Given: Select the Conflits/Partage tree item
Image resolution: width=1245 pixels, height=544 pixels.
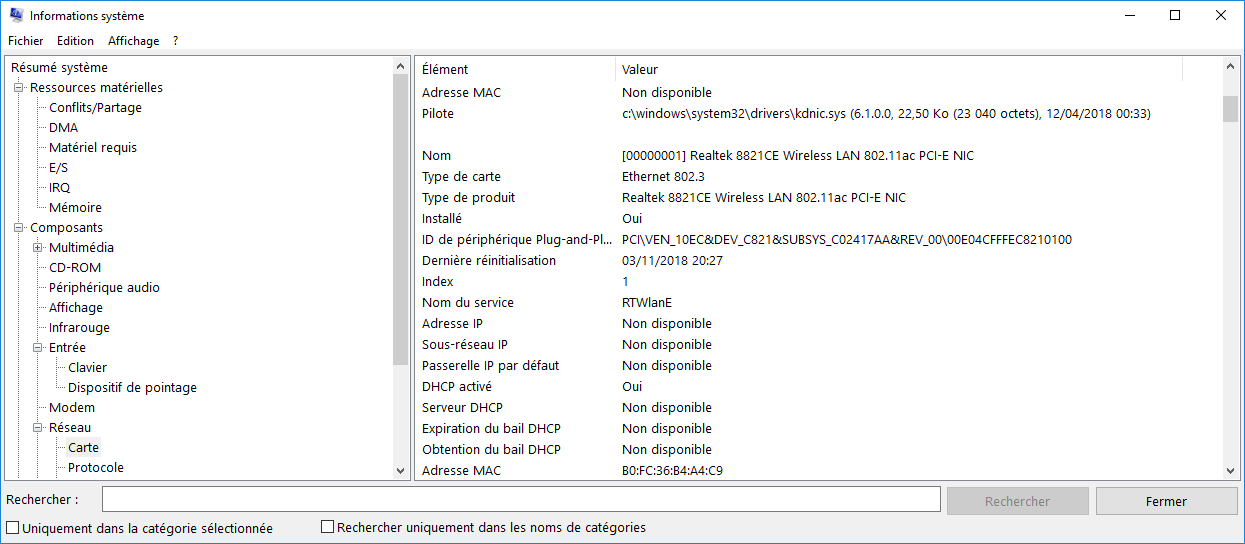Looking at the screenshot, I should click(95, 108).
